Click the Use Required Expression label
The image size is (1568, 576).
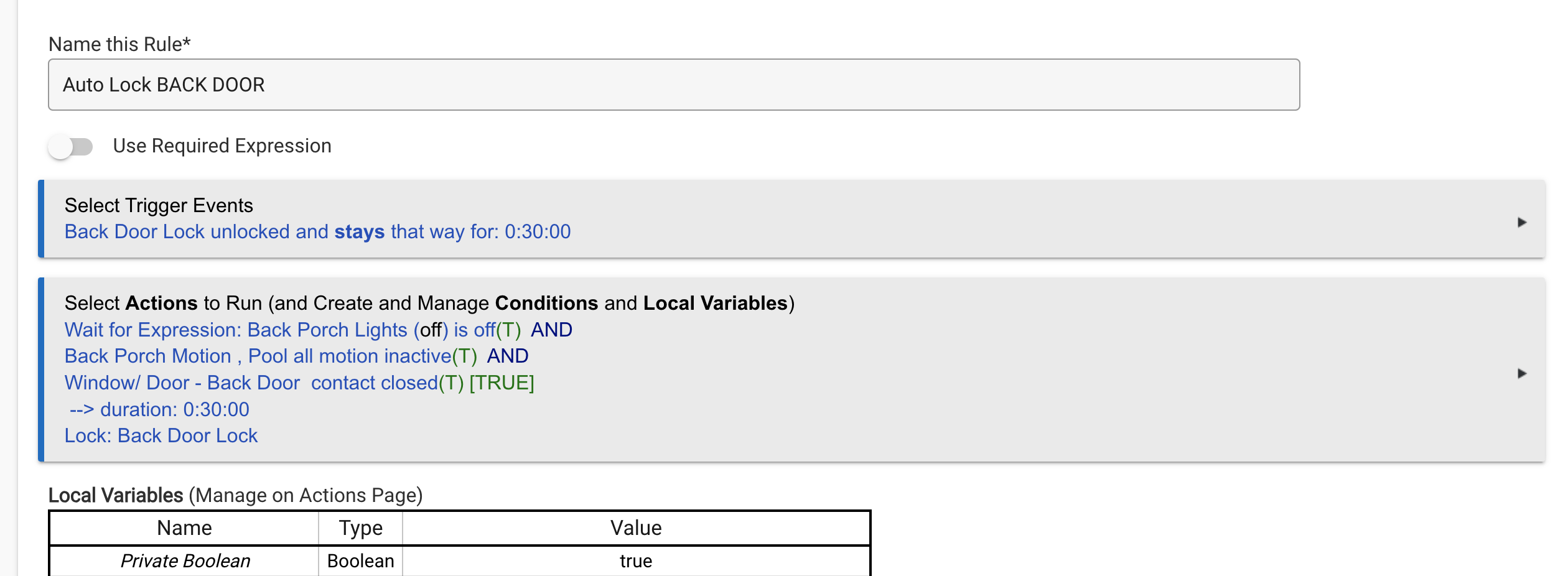[222, 146]
